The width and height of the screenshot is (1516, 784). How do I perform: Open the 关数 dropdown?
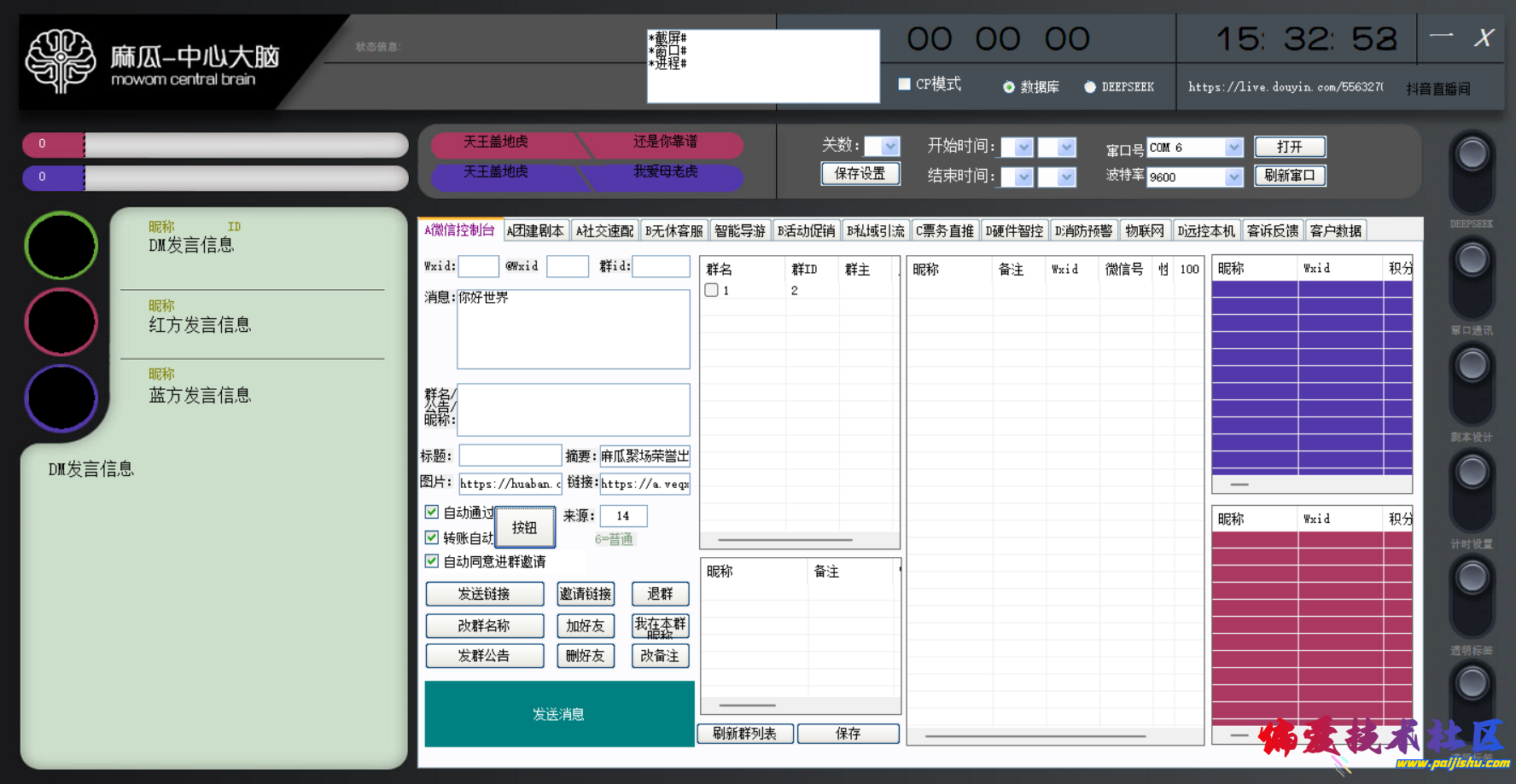(890, 147)
